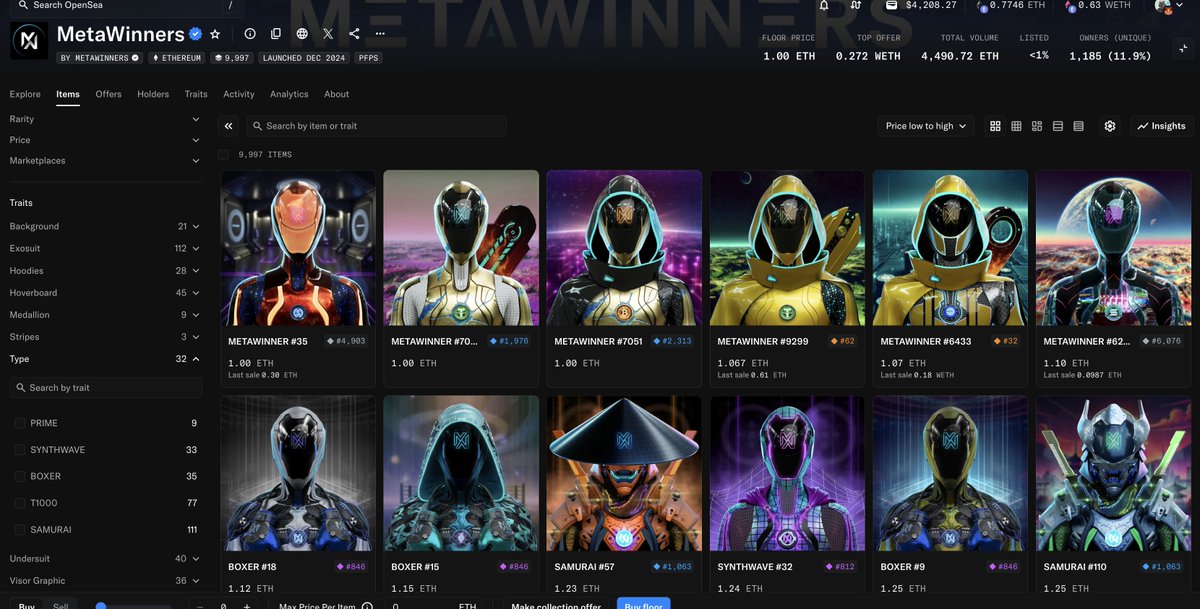Select the mosaic grid view
The height and width of the screenshot is (609, 1200).
(x=1037, y=126)
